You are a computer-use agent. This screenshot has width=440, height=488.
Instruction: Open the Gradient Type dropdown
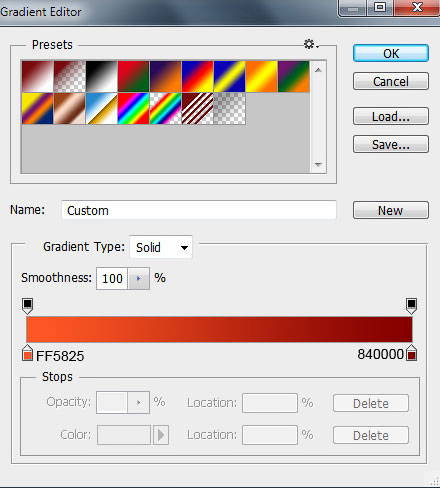coord(161,247)
